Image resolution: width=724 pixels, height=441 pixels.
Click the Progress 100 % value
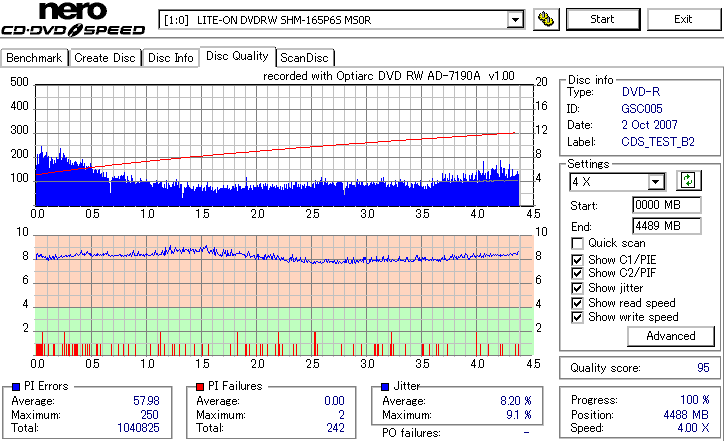[x=694, y=400]
